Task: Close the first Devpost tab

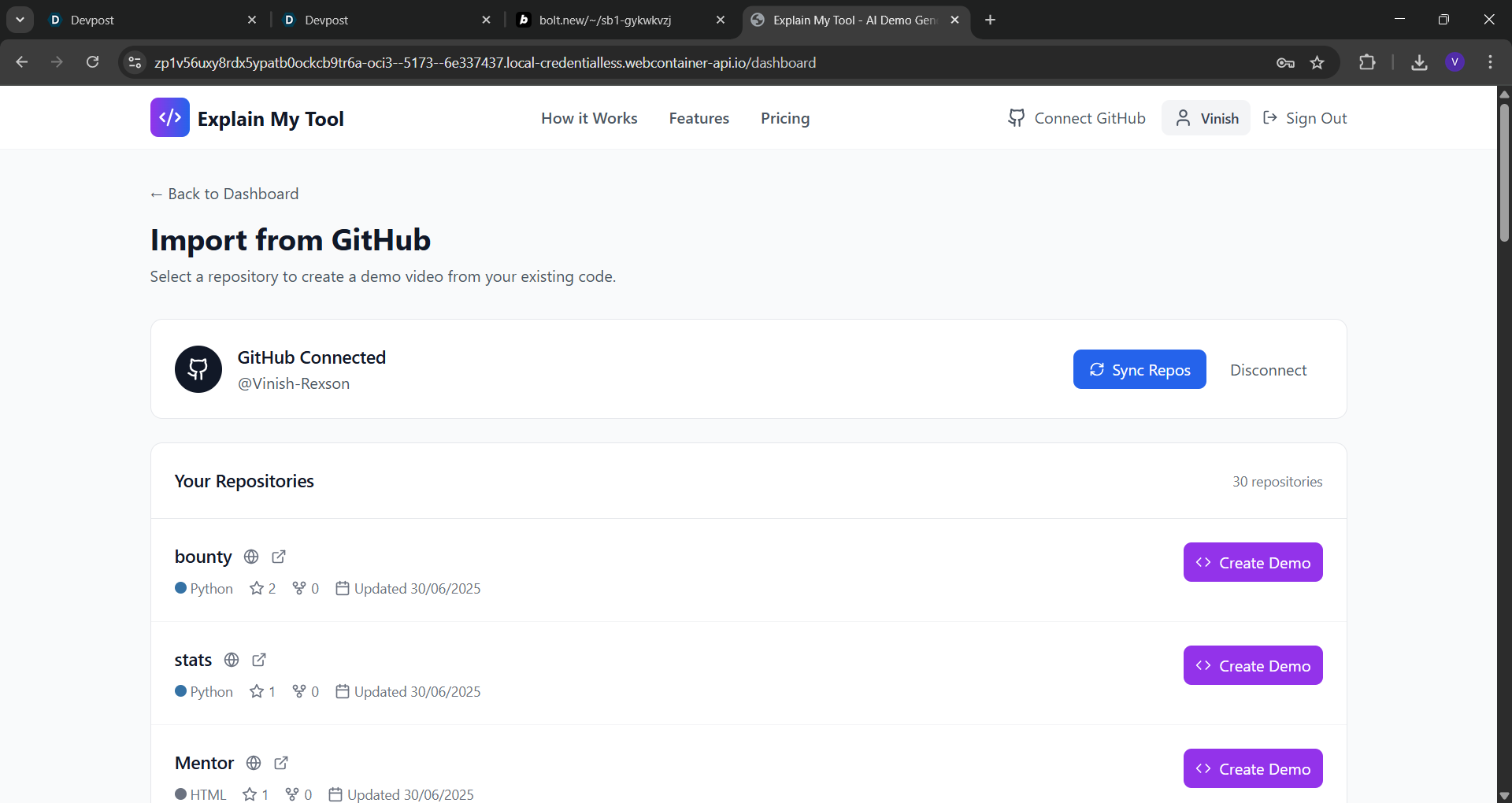Action: click(252, 20)
